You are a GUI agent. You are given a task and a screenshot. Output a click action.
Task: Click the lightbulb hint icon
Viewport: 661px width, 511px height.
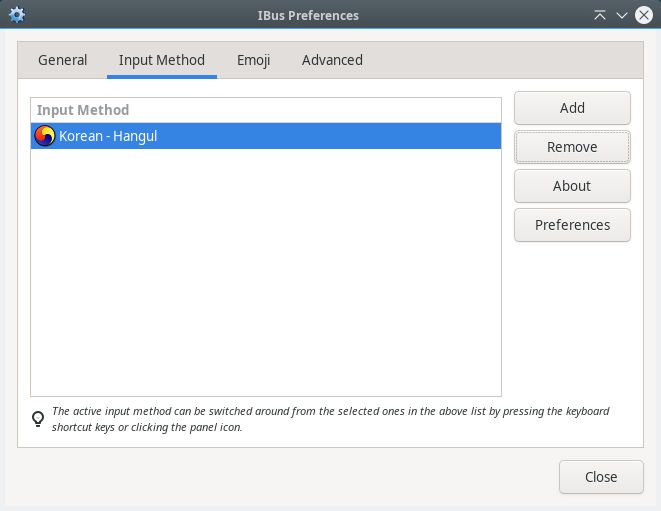tap(38, 419)
